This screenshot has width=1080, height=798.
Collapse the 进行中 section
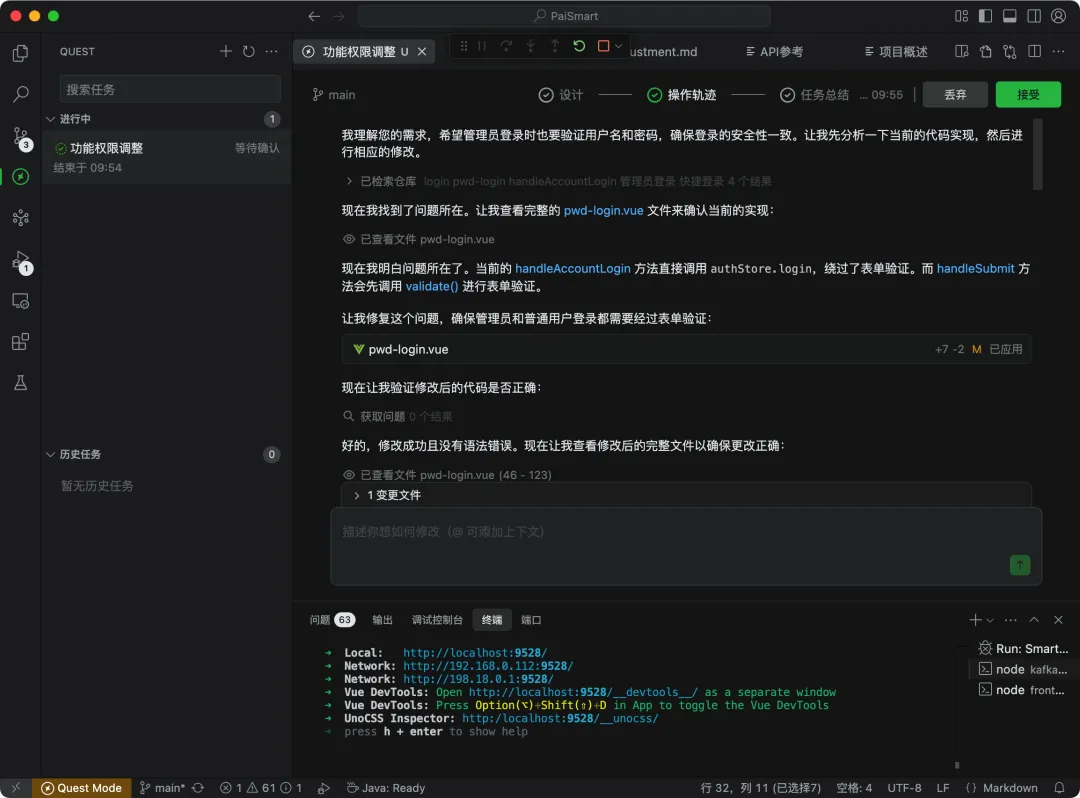point(50,119)
